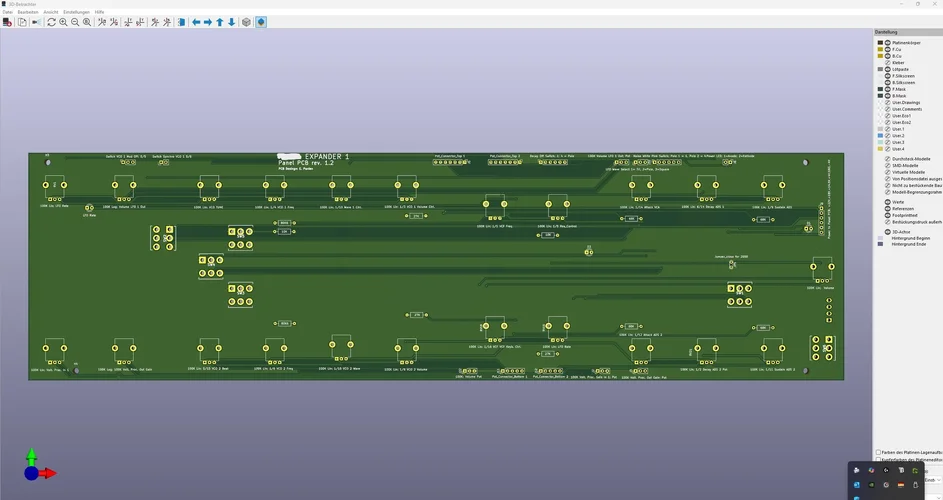Screen dimensions: 943x500
Task: Hide the Referenzen text
Action: pyautogui.click(x=888, y=209)
